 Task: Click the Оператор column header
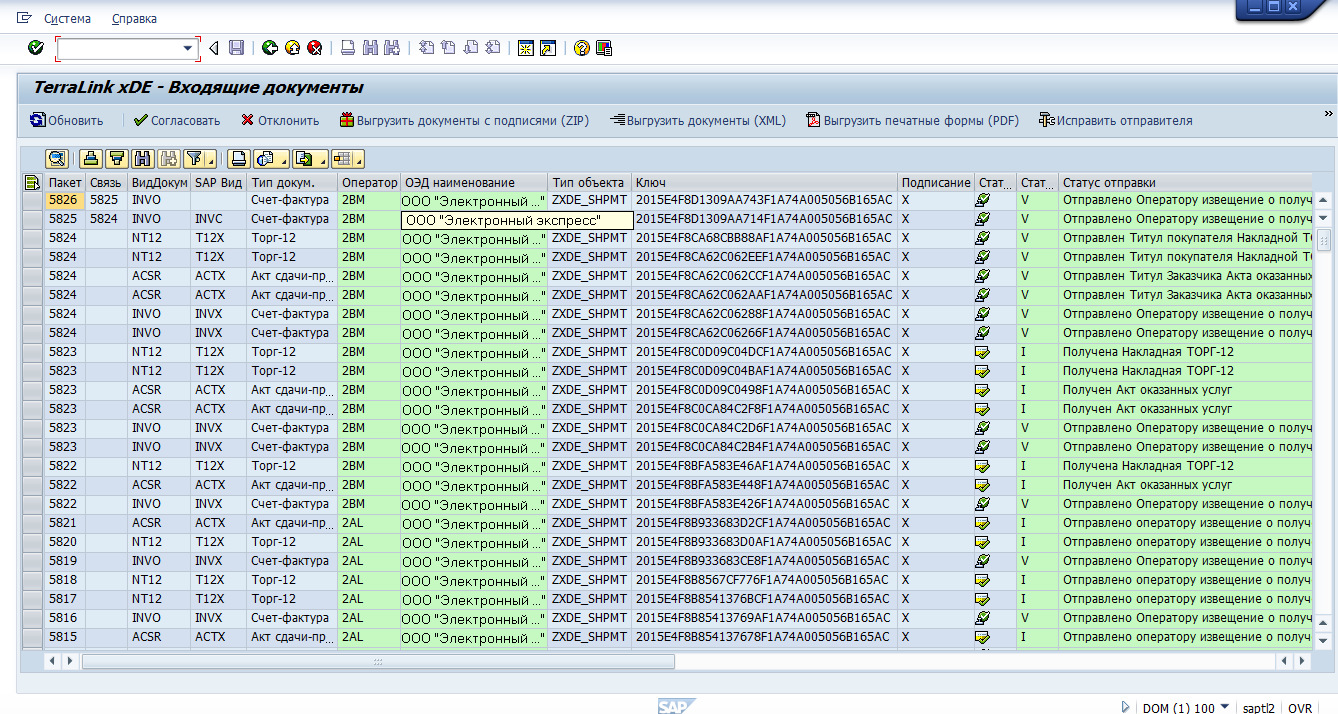[x=369, y=182]
